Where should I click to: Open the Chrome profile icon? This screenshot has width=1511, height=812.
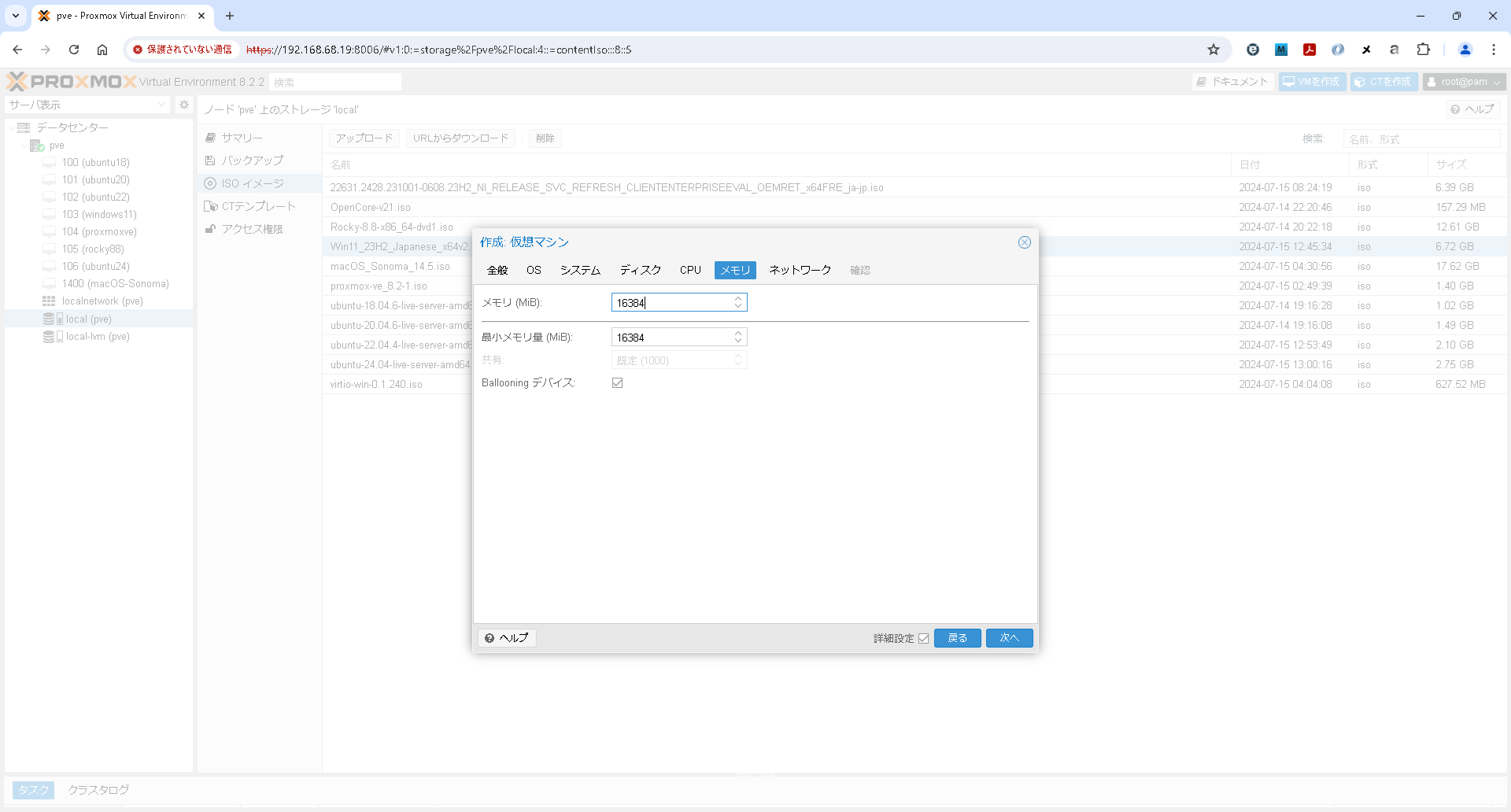(1465, 50)
